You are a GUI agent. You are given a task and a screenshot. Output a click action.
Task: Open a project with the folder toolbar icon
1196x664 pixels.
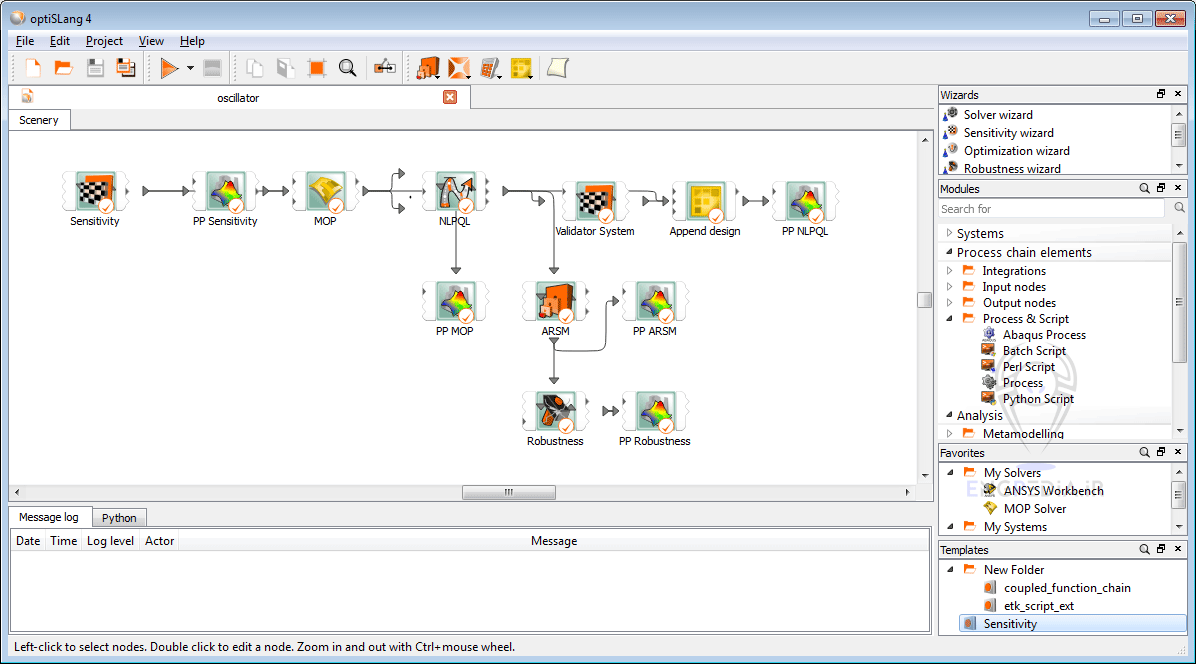(63, 68)
